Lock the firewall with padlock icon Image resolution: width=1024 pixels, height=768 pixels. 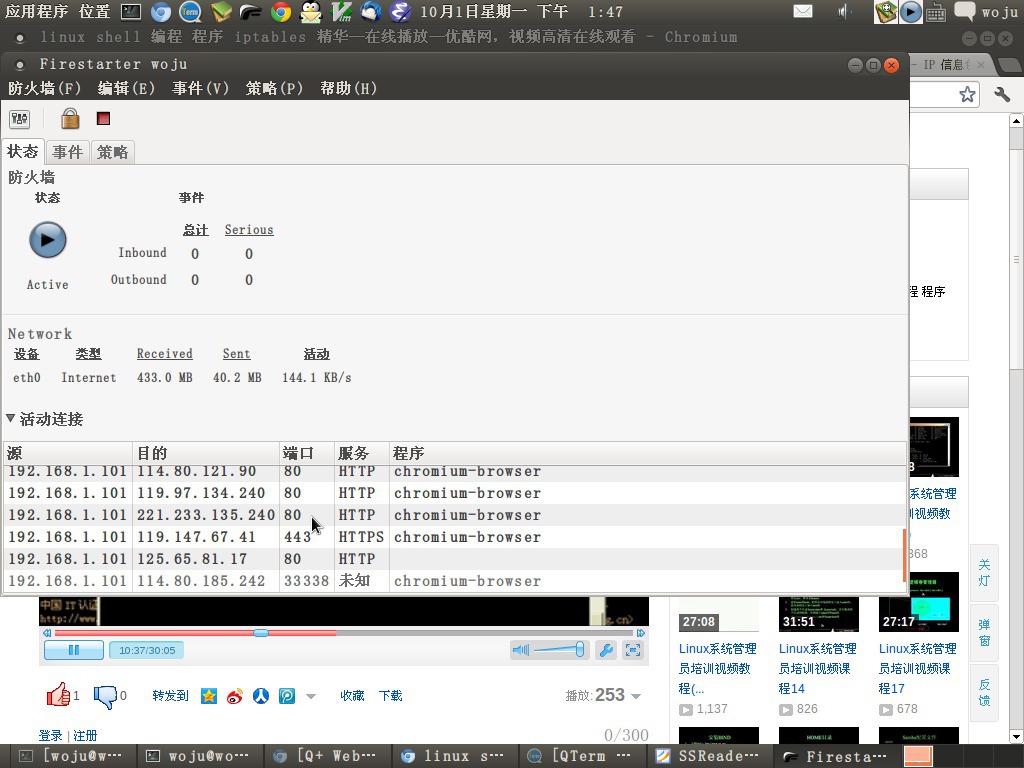click(70, 119)
